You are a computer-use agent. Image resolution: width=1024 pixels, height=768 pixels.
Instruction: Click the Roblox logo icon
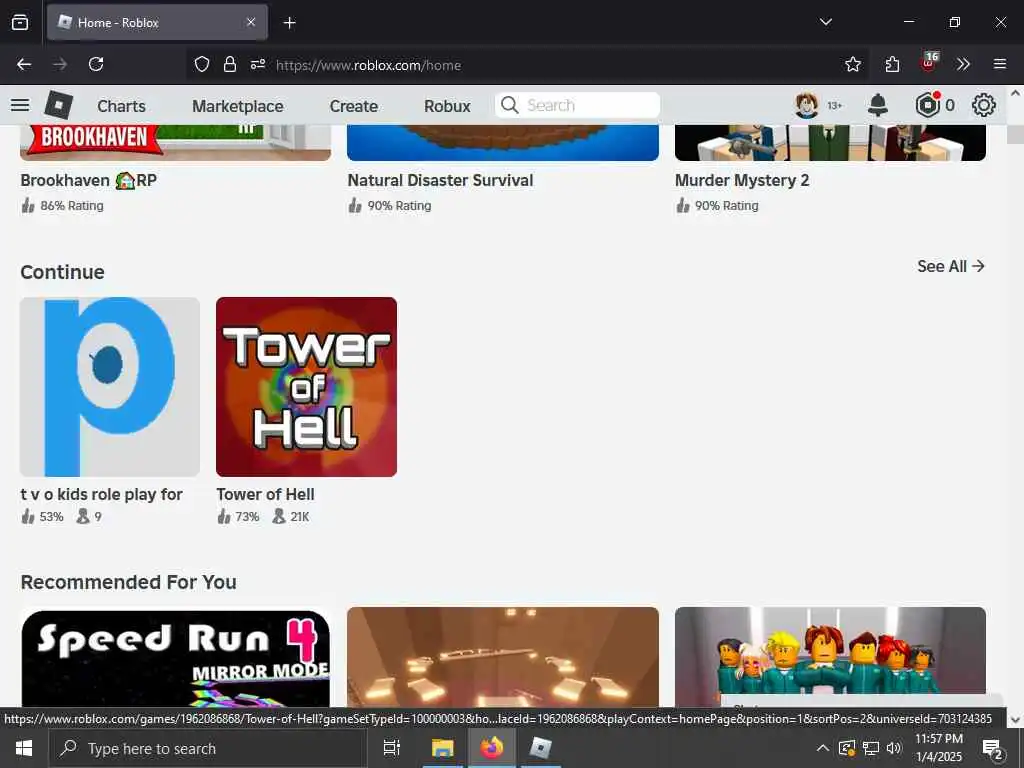point(59,105)
